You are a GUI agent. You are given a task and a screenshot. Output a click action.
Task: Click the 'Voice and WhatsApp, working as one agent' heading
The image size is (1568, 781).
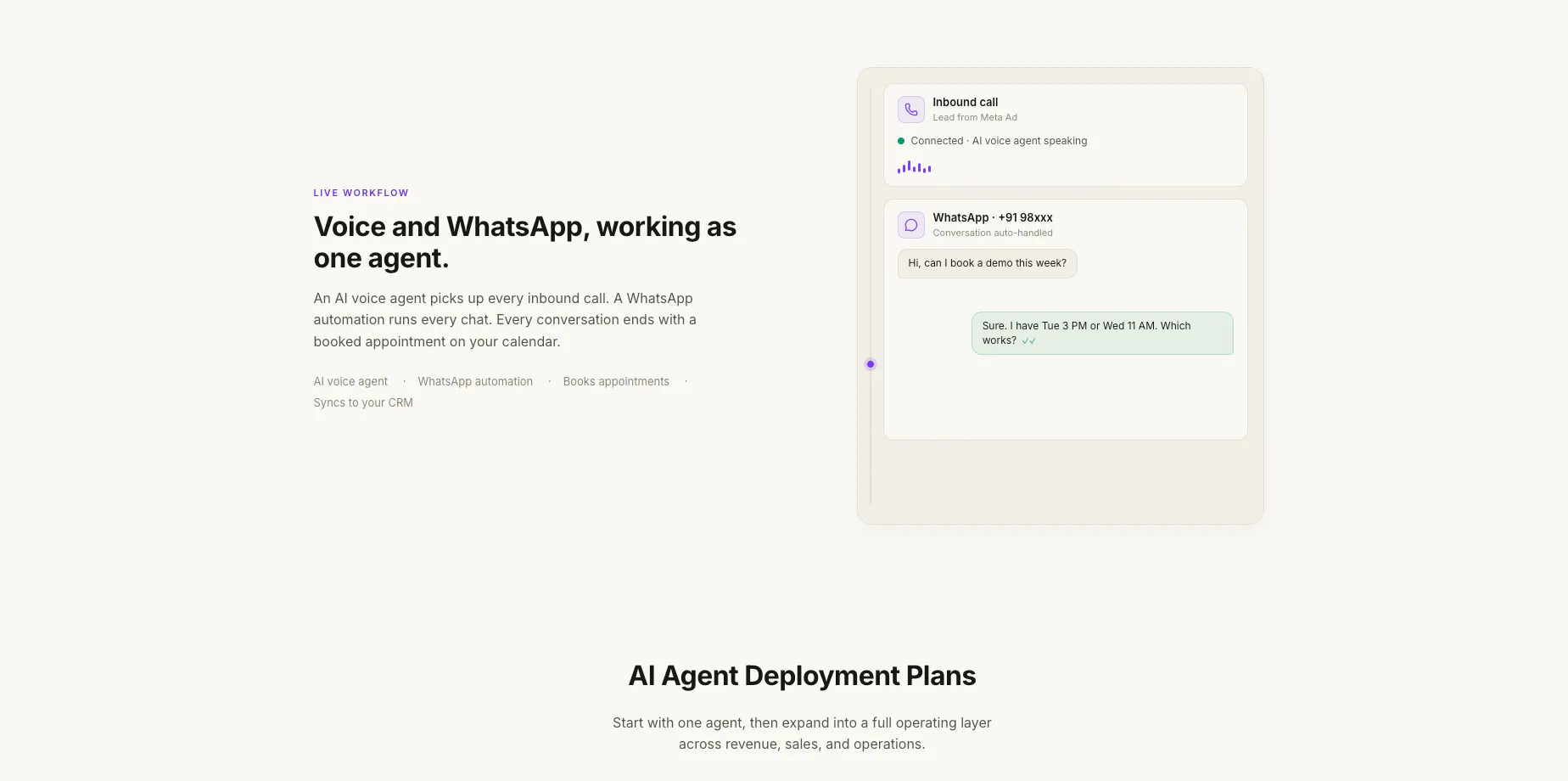coord(525,242)
